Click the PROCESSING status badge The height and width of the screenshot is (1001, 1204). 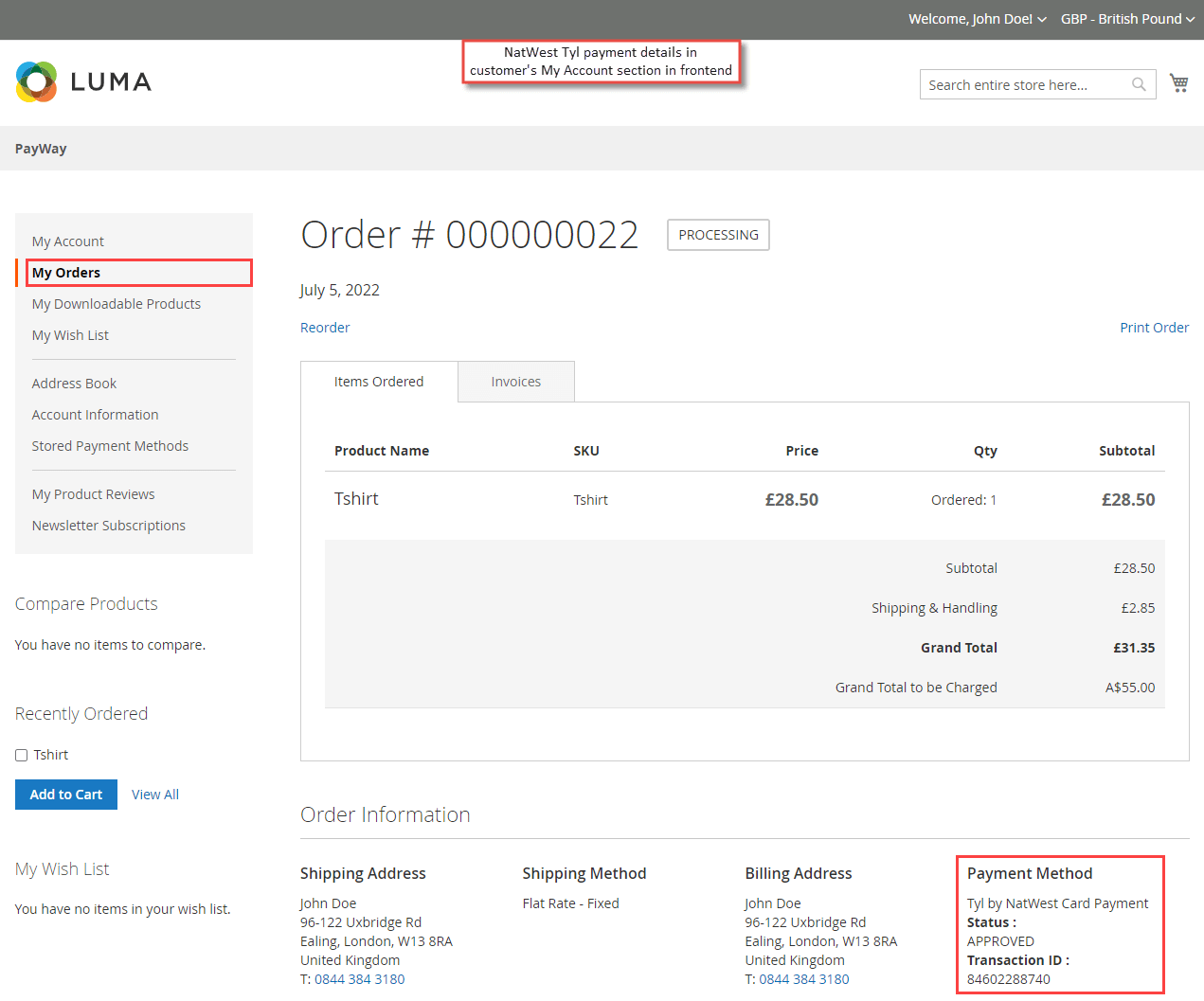click(x=718, y=235)
